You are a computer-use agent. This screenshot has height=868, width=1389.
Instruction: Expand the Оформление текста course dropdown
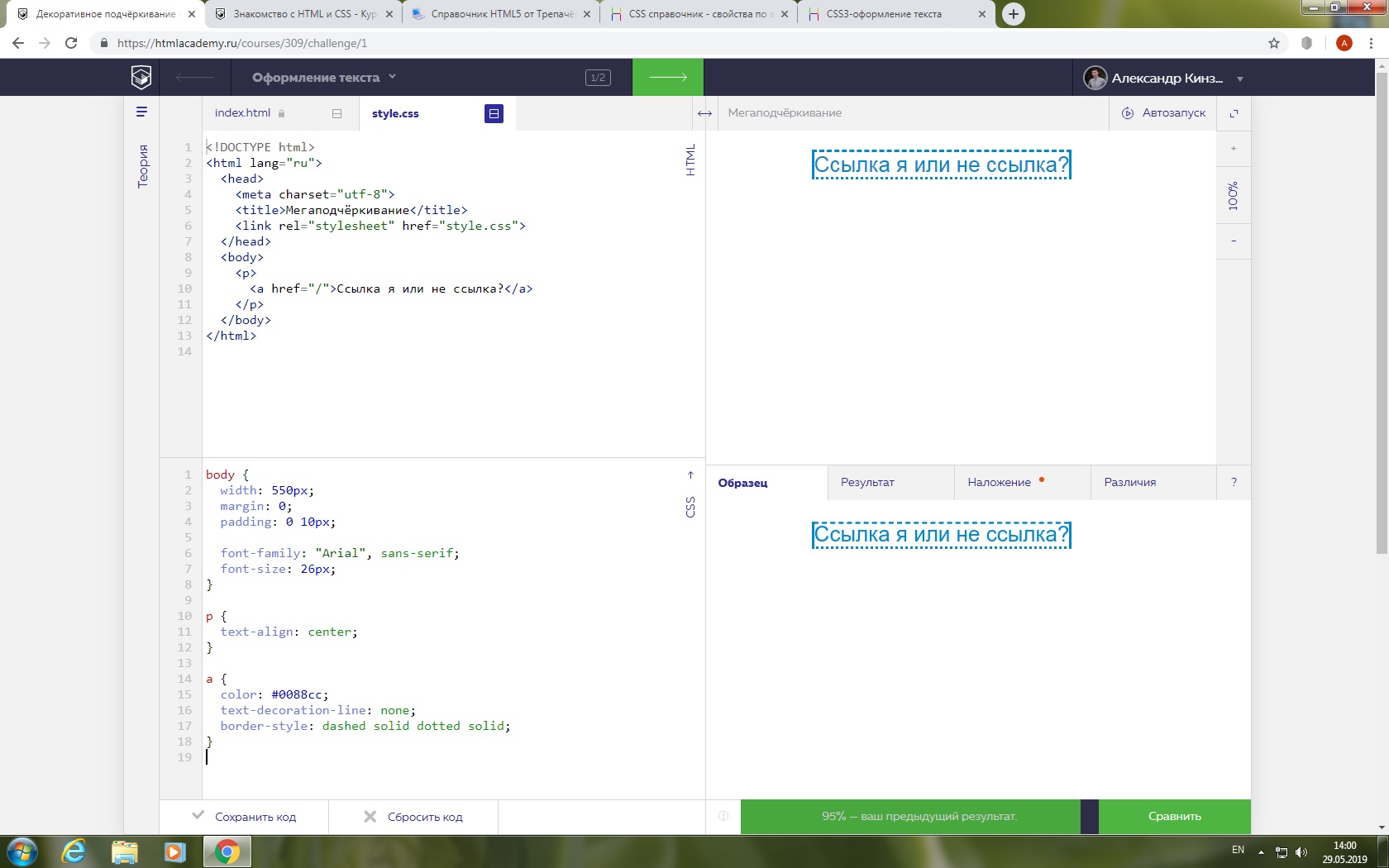pos(324,77)
